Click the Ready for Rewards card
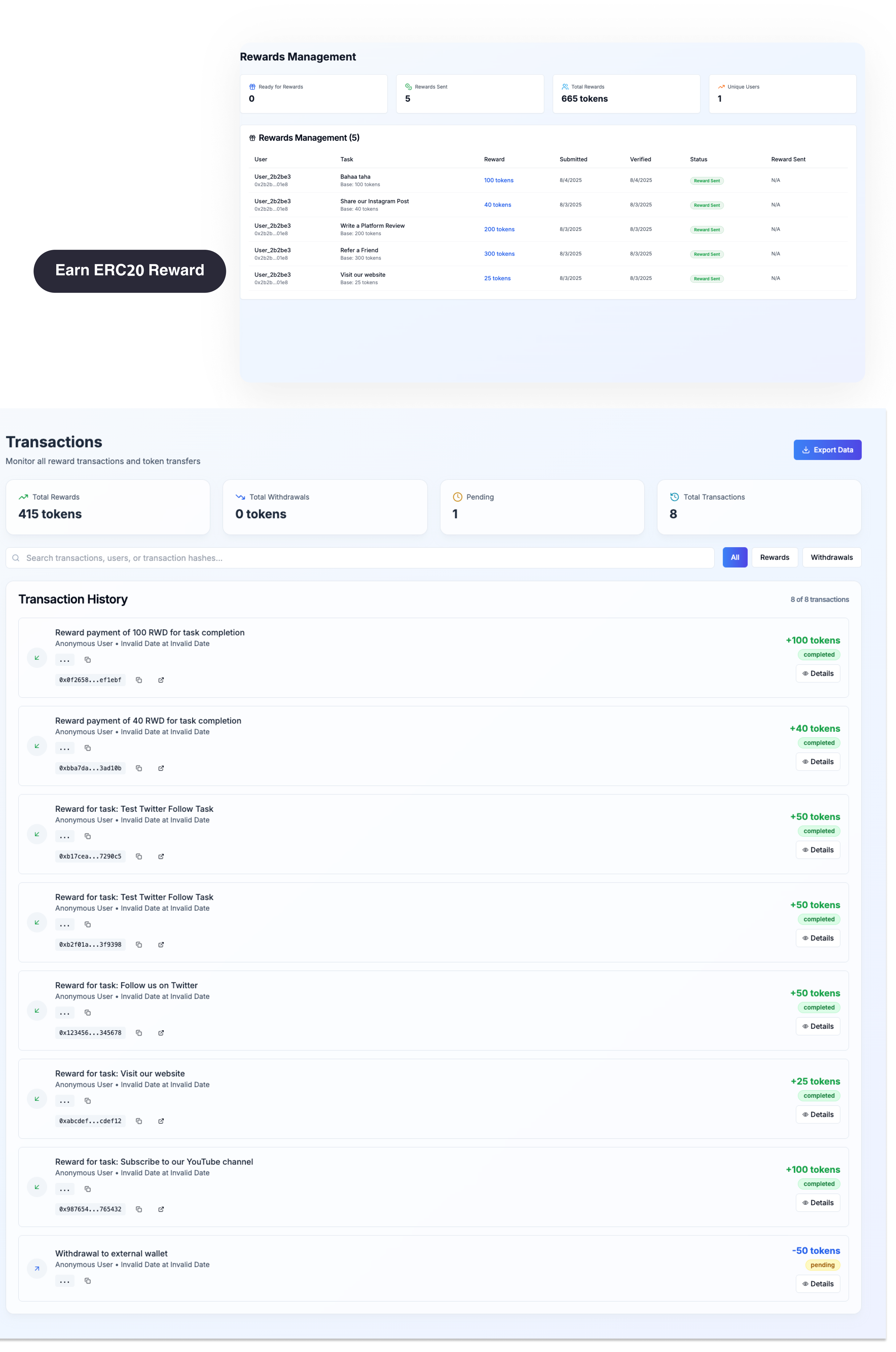The image size is (896, 1352). coord(314,94)
